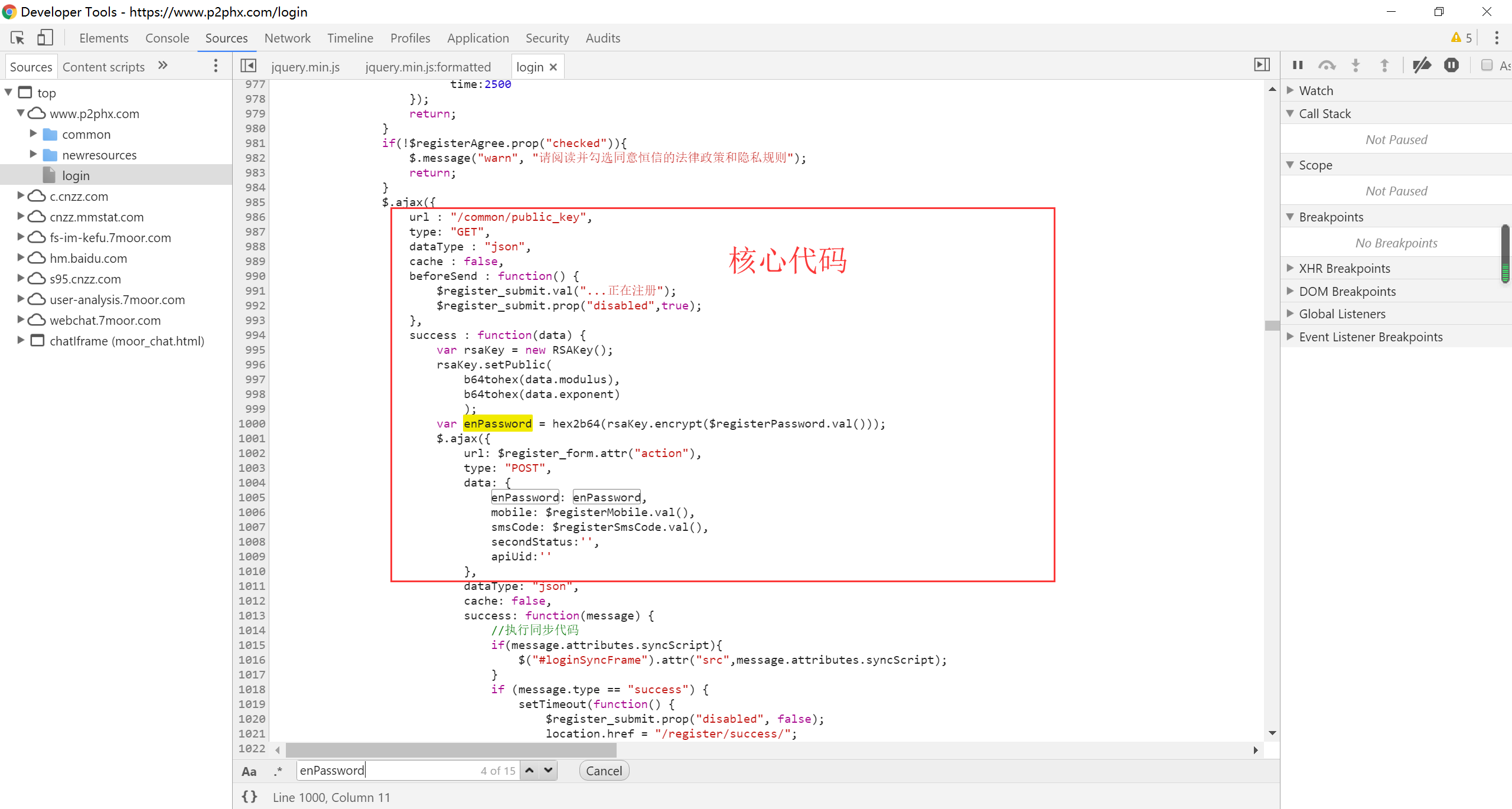
Task: Toggle regex search option
Action: 278,771
